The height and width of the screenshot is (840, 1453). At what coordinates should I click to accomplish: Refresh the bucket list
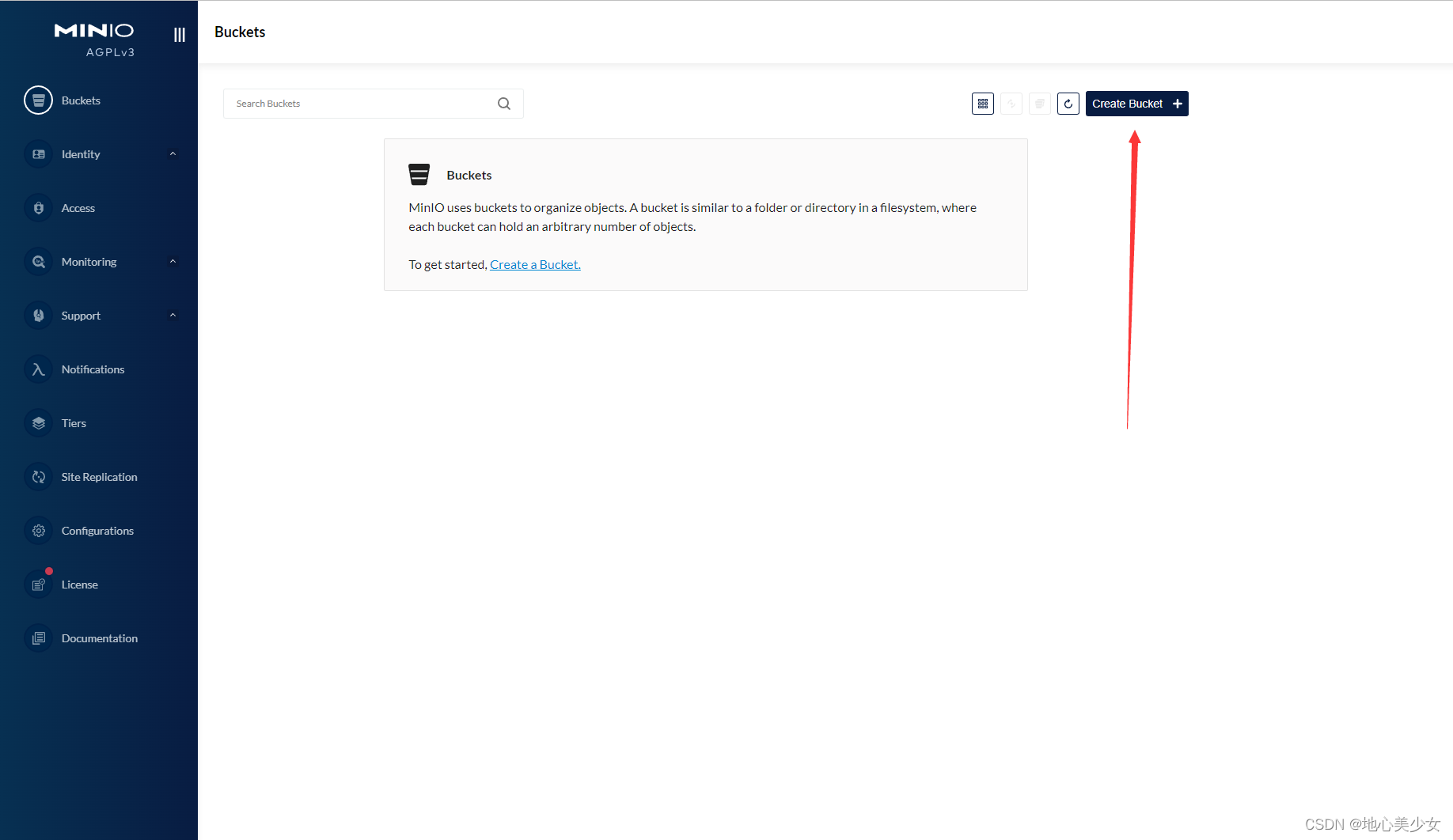click(1068, 104)
